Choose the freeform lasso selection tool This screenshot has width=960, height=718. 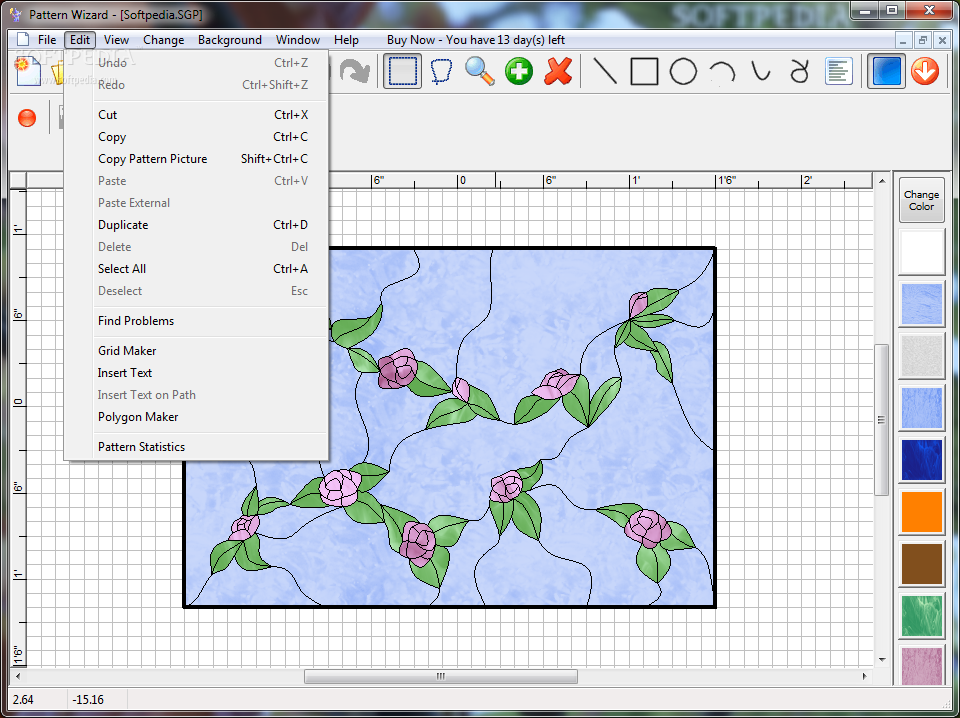(441, 72)
